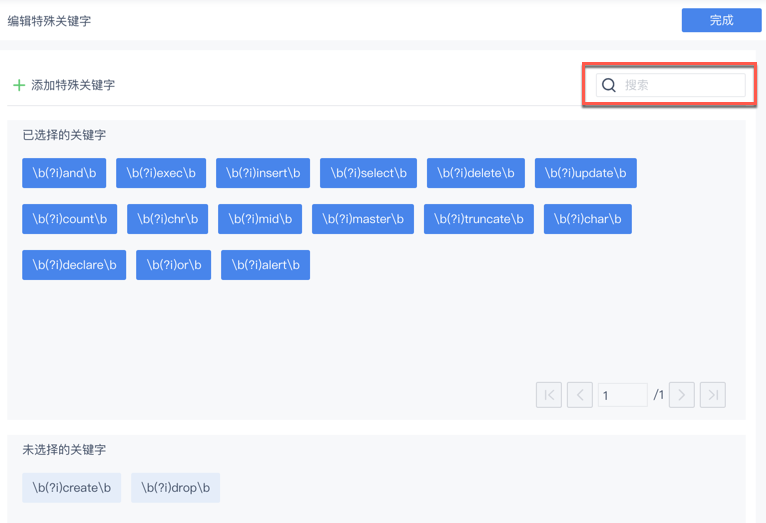
Task: Go to the next keyword page
Action: 682,395
